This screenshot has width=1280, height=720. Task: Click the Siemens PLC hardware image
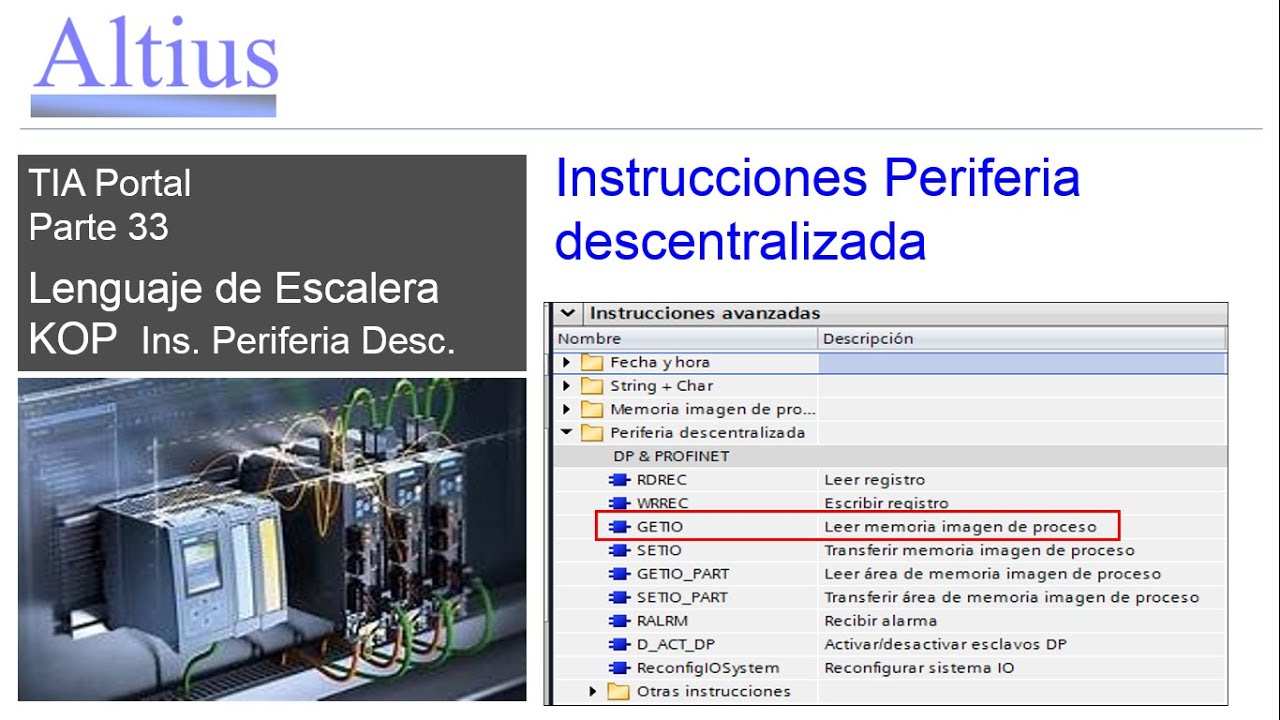point(272,539)
